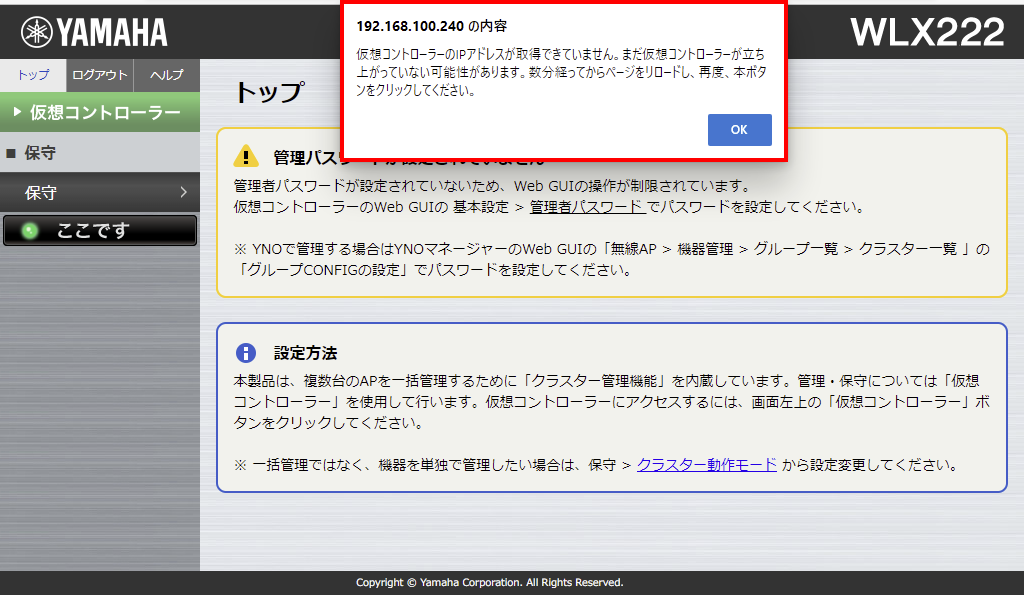This screenshot has height=595, width=1024.
Task: Click the 設定方法 section heading
Action: (x=305, y=353)
